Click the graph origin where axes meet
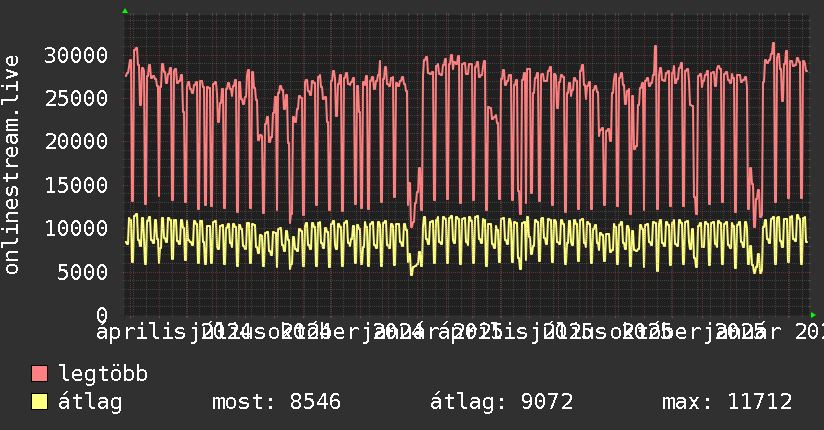This screenshot has height=430, width=824. coord(125,314)
